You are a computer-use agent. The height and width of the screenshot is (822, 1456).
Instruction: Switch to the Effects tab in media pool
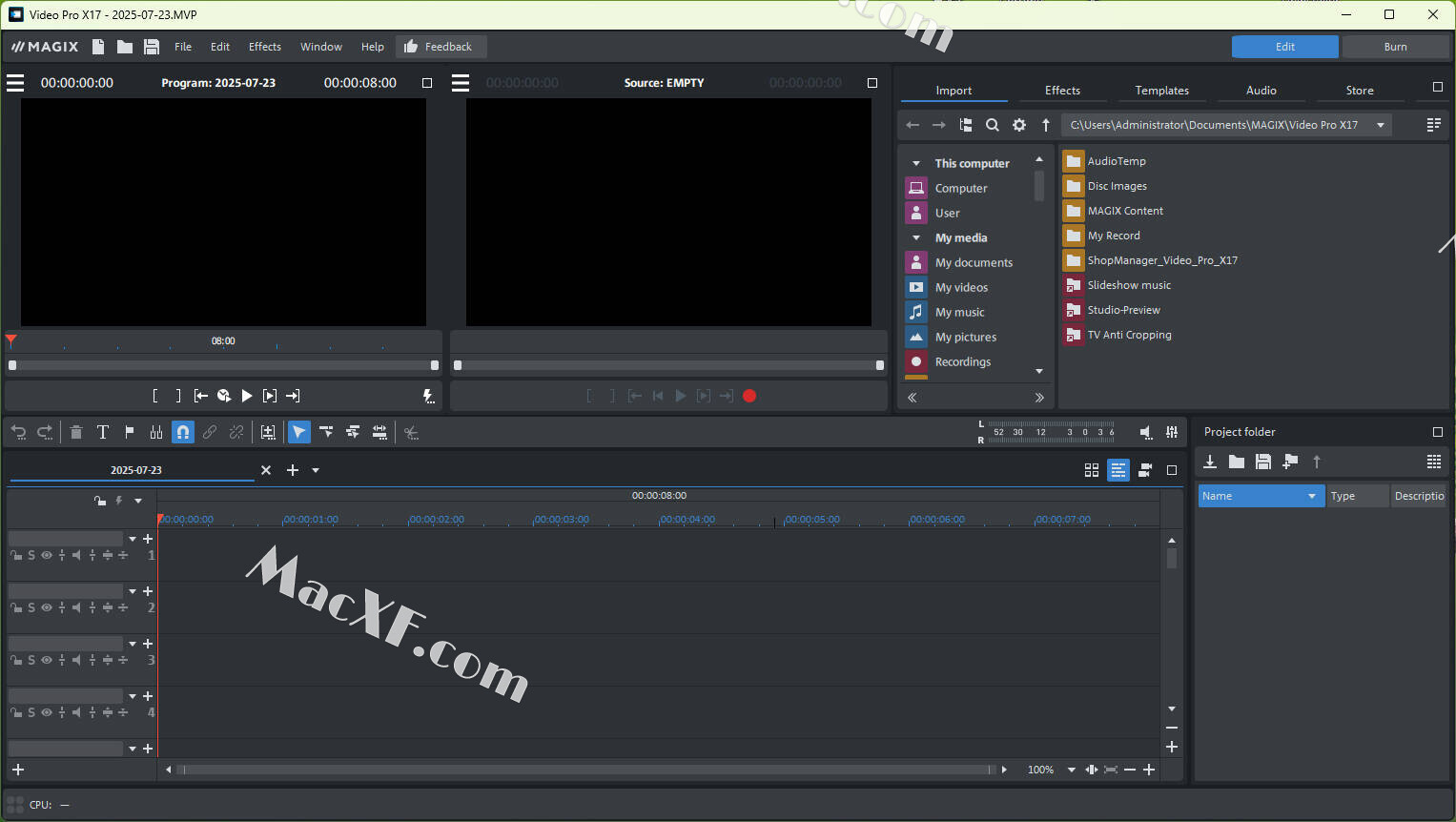1062,91
